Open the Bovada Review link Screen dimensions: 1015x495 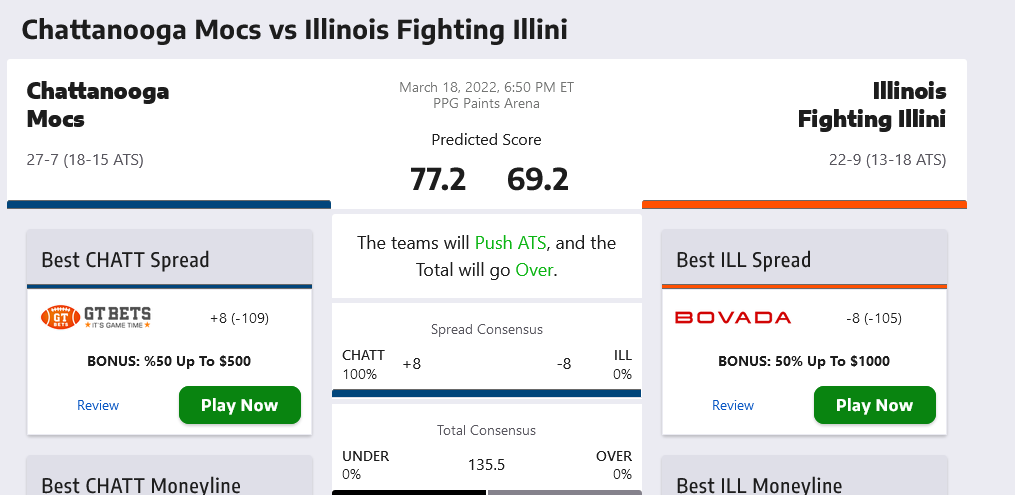733,405
